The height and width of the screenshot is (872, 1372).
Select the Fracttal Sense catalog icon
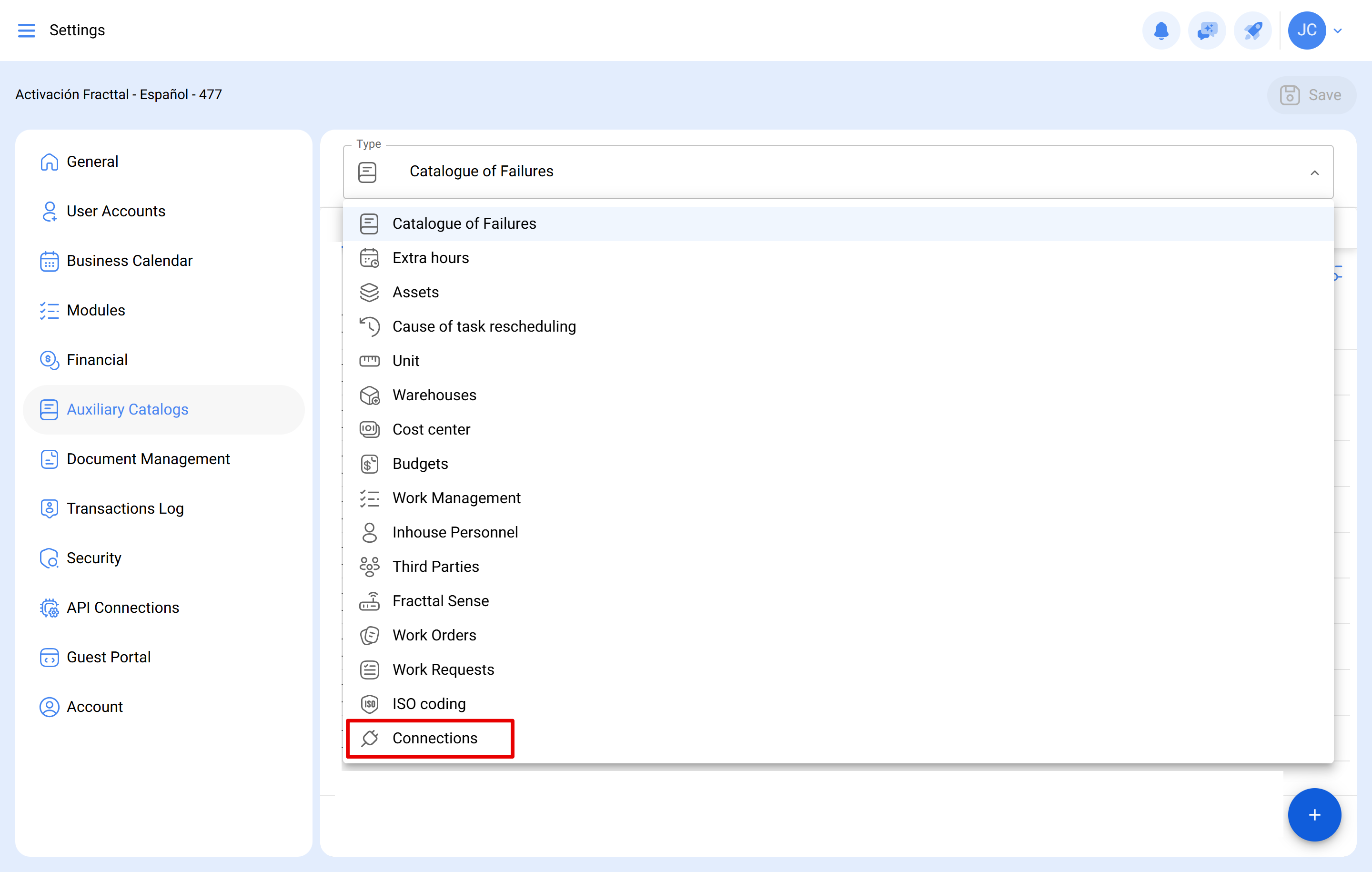point(370,601)
